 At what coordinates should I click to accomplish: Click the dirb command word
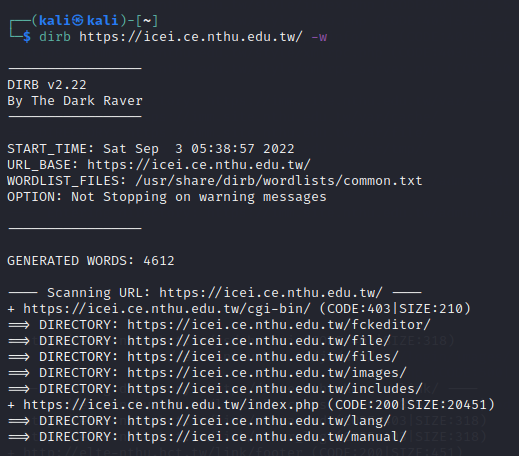point(55,37)
